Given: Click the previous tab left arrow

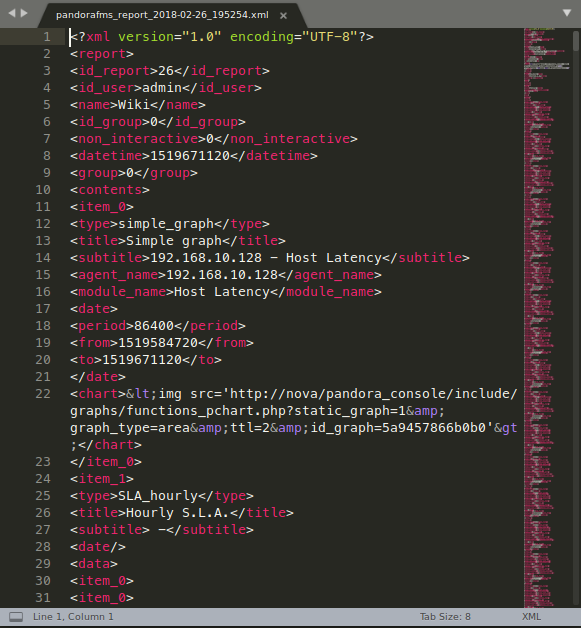Looking at the screenshot, I should (x=12, y=13).
